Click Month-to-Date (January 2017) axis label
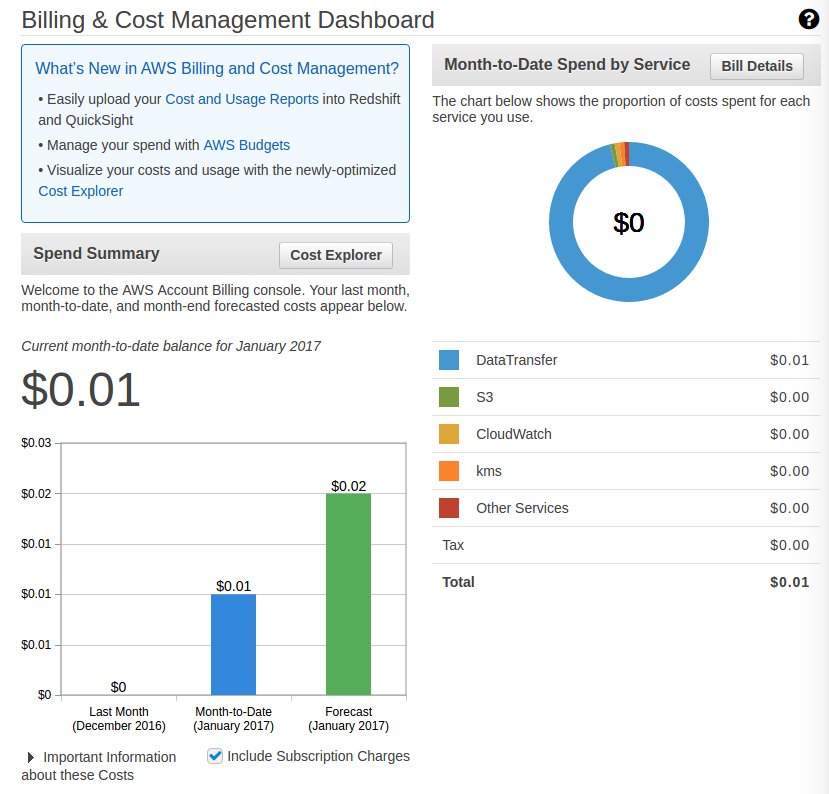Image resolution: width=829 pixels, height=794 pixels. coord(233,719)
